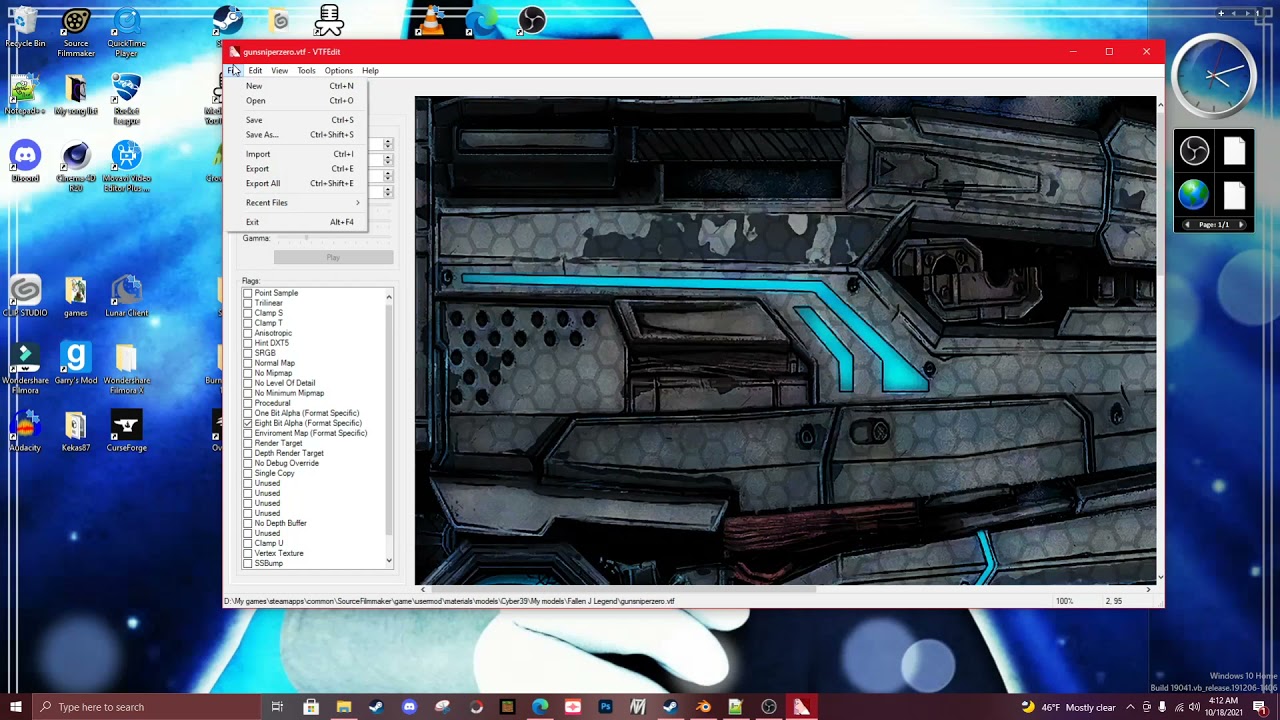Open CLIP STUDIO desktop icon
The width and height of the screenshot is (1280, 720).
point(25,297)
